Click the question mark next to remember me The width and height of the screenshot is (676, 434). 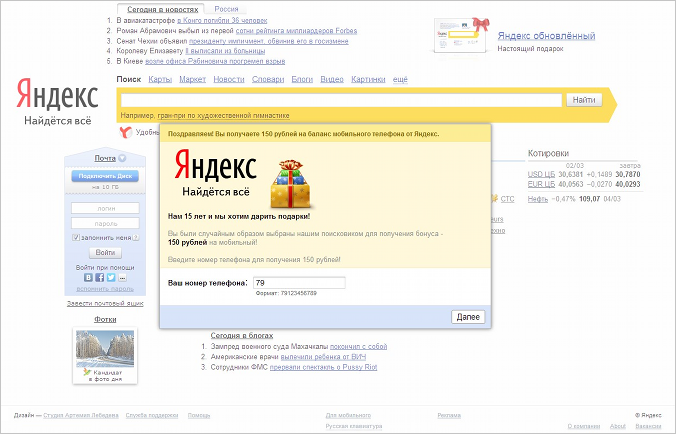pyautogui.click(x=135, y=237)
